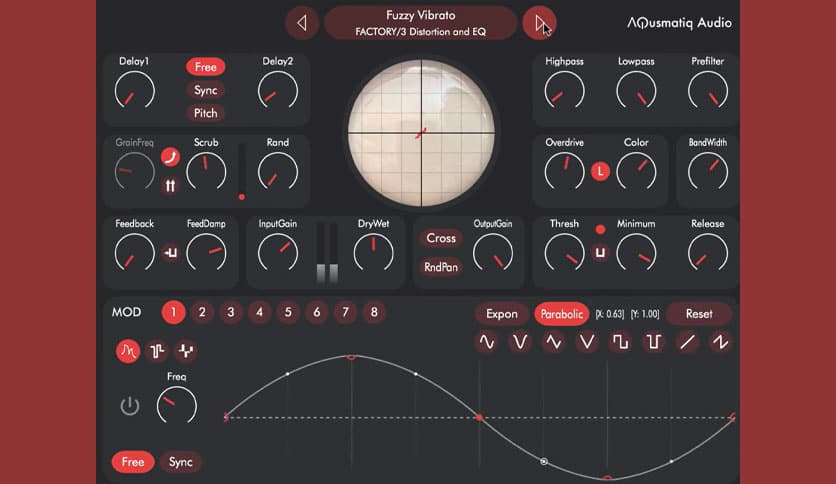Click the InputGain knob
This screenshot has width=836, height=484.
click(x=278, y=253)
